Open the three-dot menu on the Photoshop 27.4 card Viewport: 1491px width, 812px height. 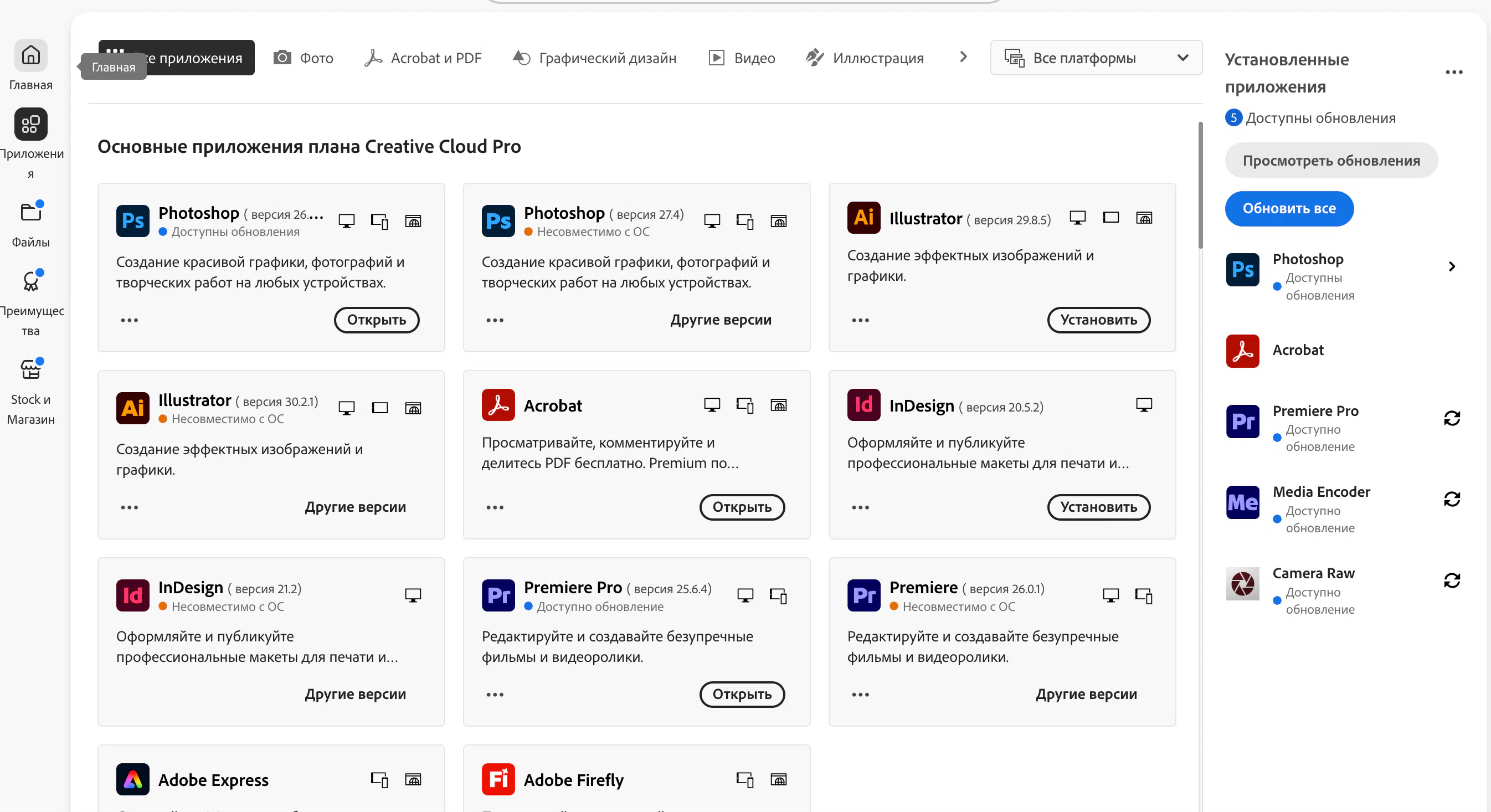[495, 320]
